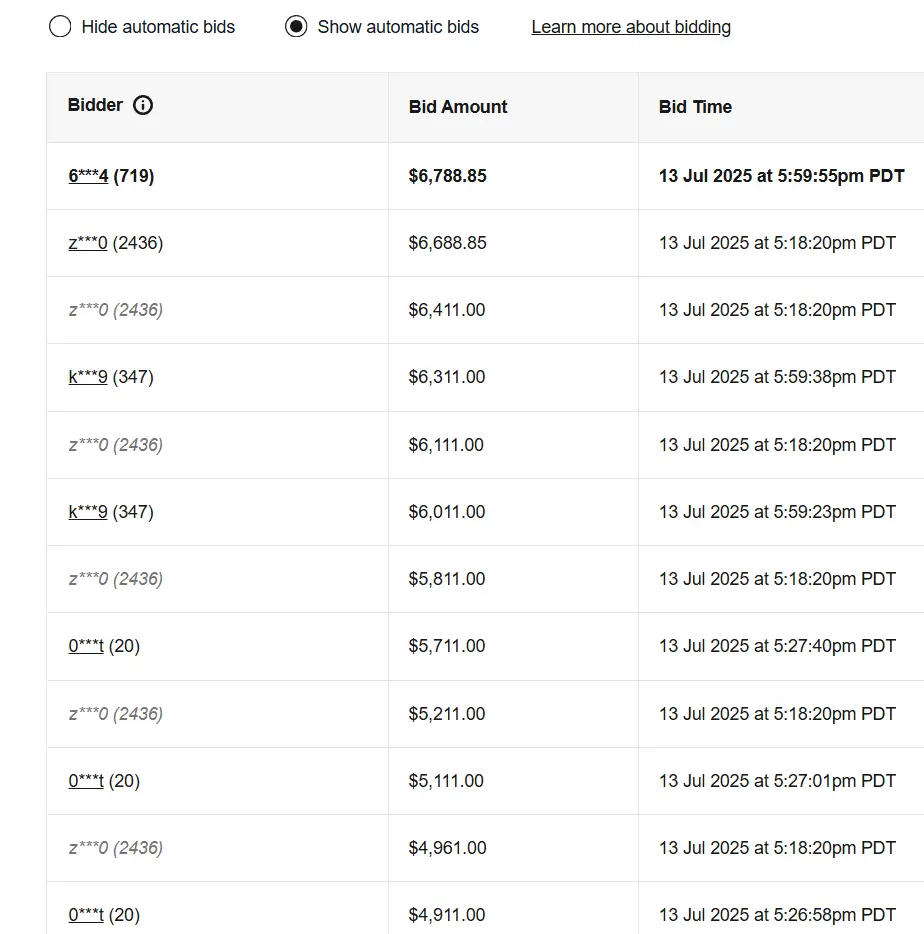
Task: Click the Bidder info icon
Action: click(143, 105)
